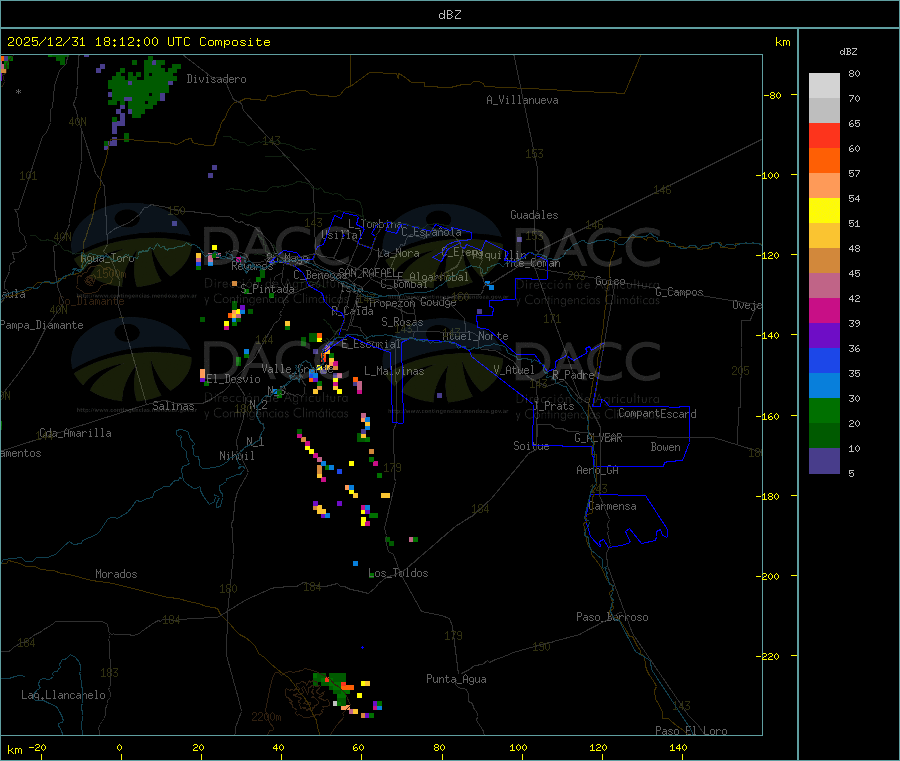900x761 pixels.
Task: Click the Punta_Agua place name
Action: pos(456,679)
